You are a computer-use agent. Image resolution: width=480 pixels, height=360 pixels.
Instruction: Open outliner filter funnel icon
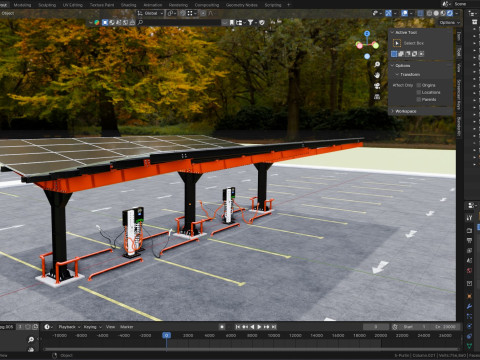tap(250, 22)
